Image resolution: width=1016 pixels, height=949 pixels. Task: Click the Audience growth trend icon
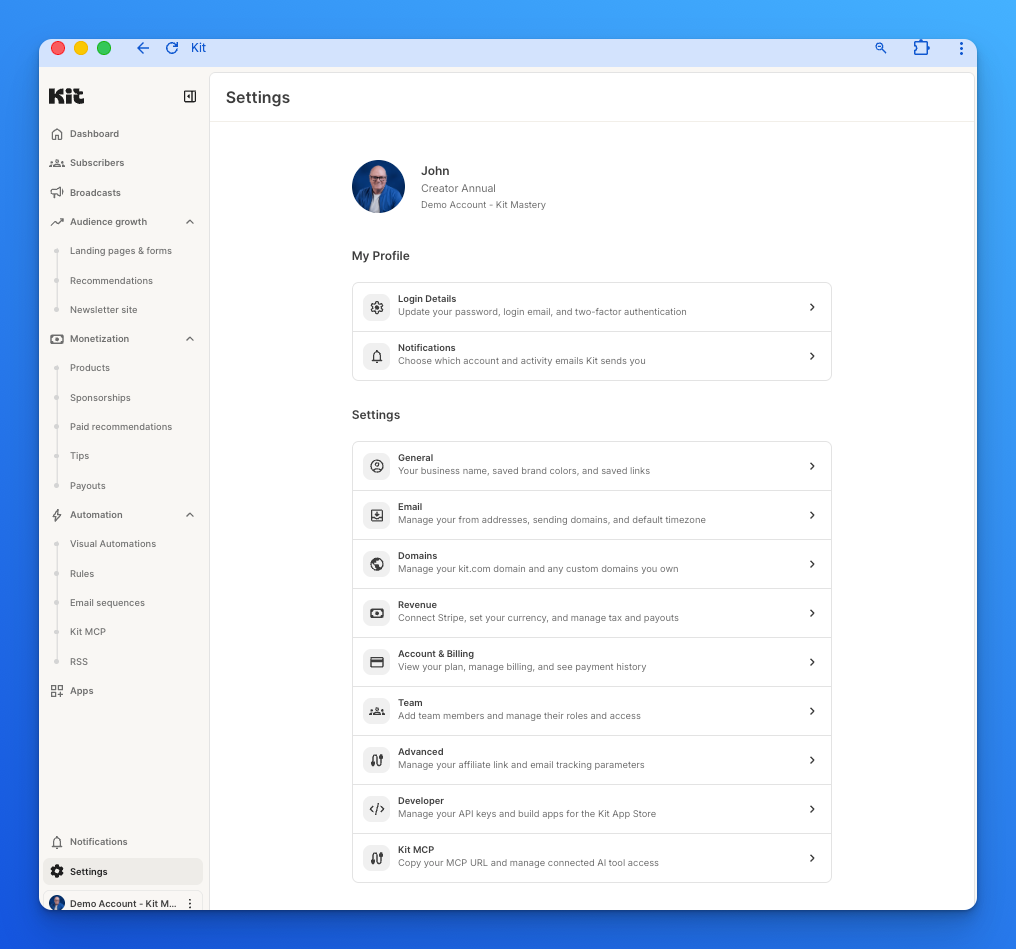[x=57, y=222]
